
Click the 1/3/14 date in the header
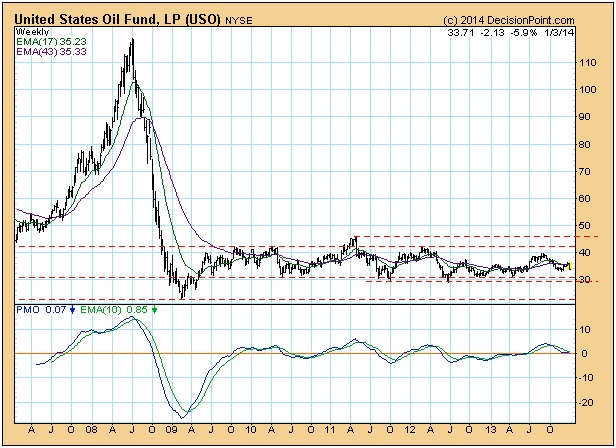(x=584, y=31)
